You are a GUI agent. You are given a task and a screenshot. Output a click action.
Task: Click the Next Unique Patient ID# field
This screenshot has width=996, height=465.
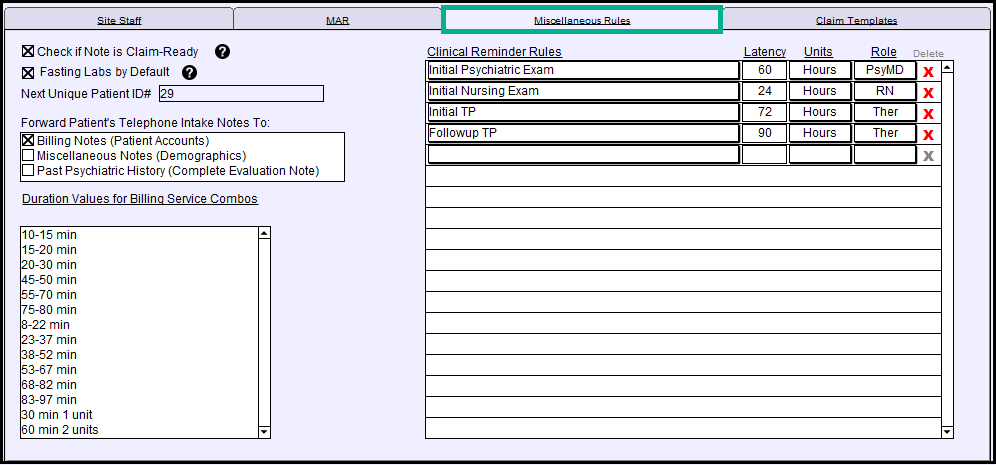click(x=240, y=94)
